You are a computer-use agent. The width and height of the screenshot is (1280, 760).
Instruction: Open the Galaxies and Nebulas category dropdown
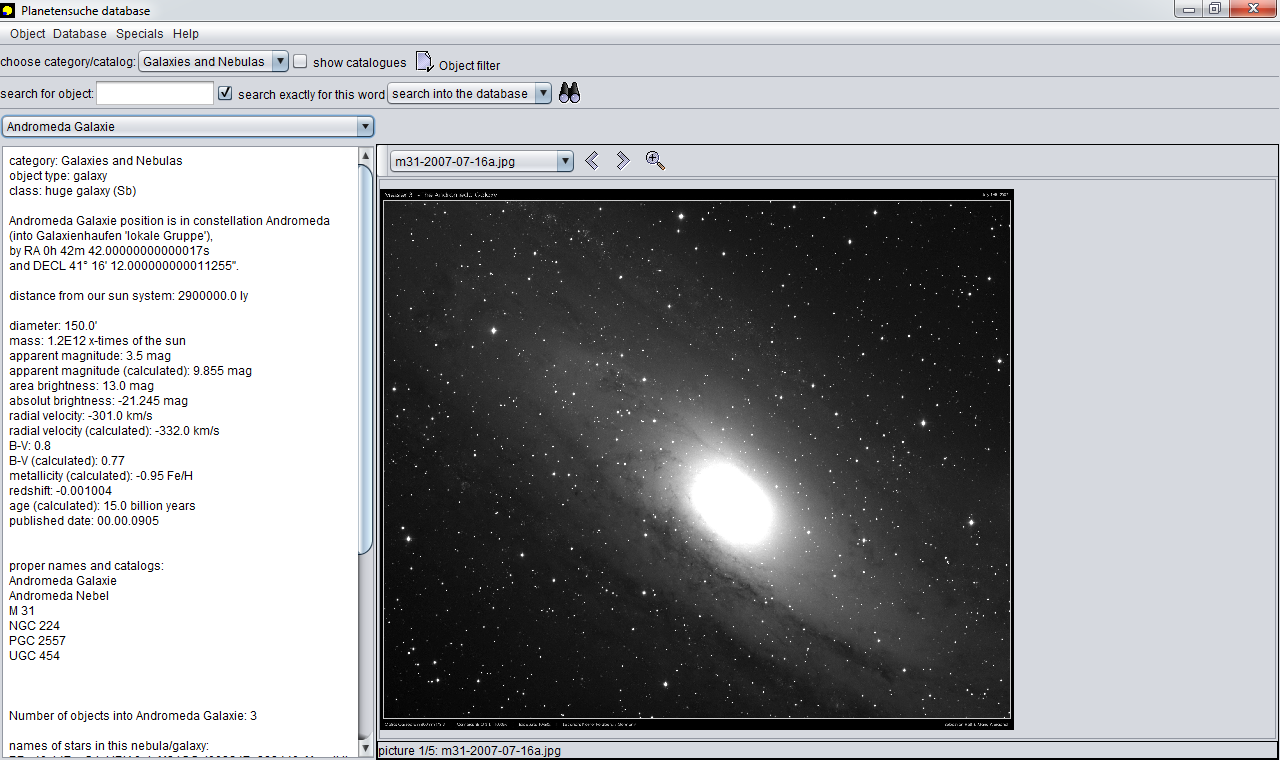[213, 61]
